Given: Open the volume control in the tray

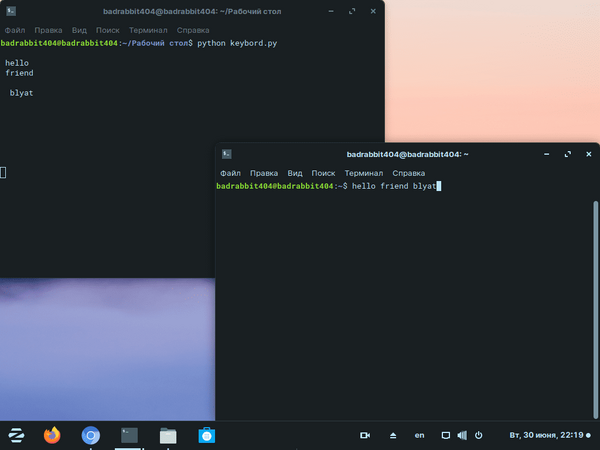Looking at the screenshot, I should 462,435.
